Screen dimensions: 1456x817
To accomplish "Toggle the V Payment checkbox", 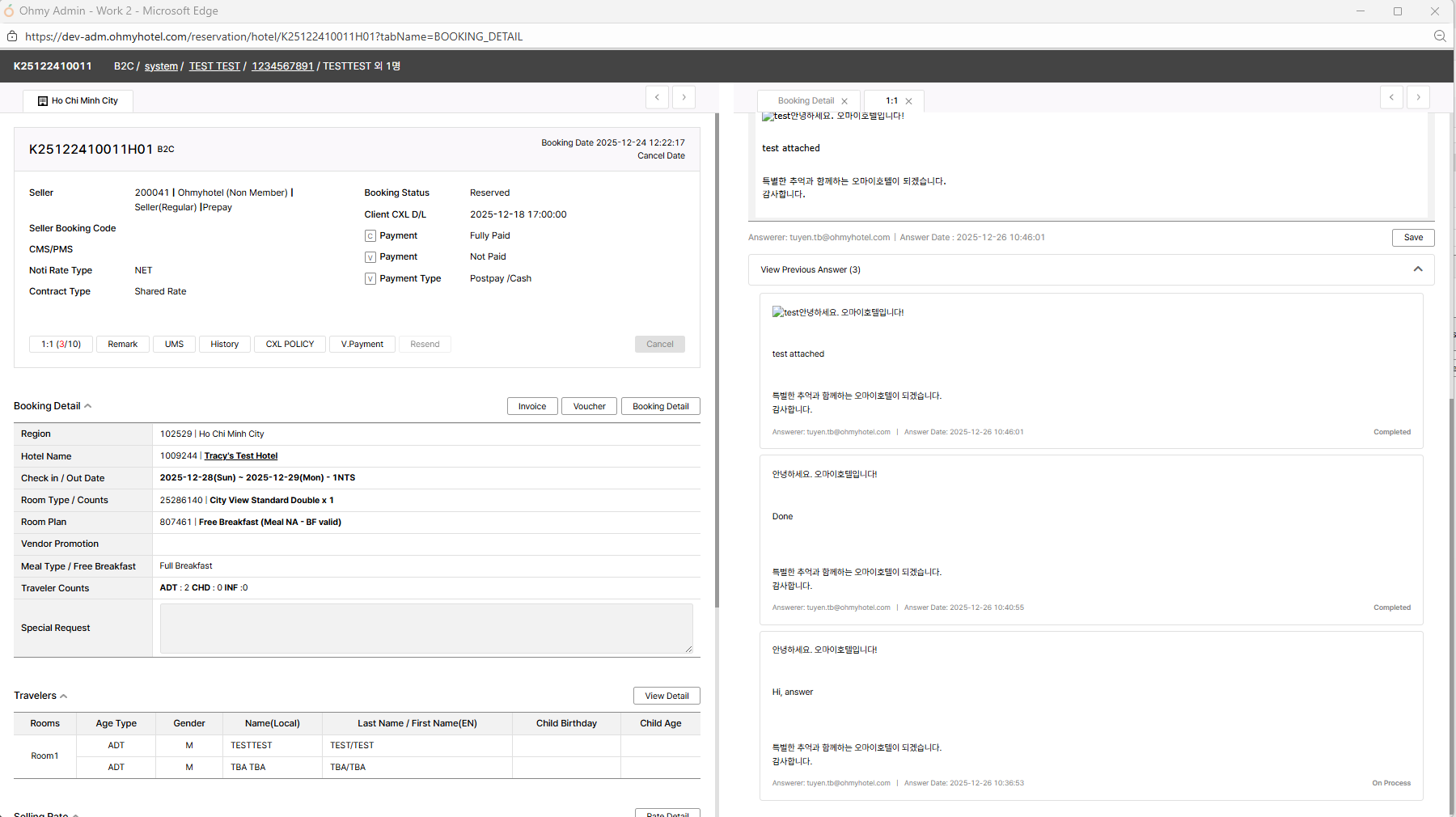I will tap(370, 257).
